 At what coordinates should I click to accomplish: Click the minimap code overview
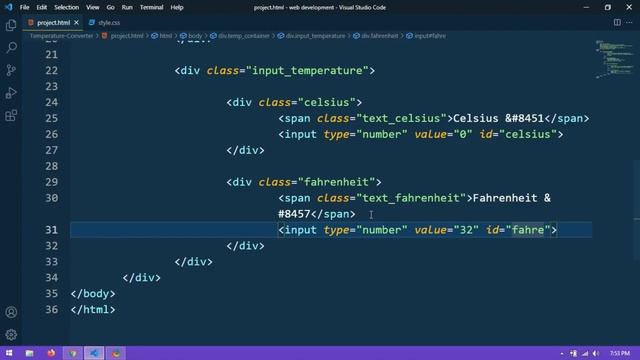coord(614,59)
